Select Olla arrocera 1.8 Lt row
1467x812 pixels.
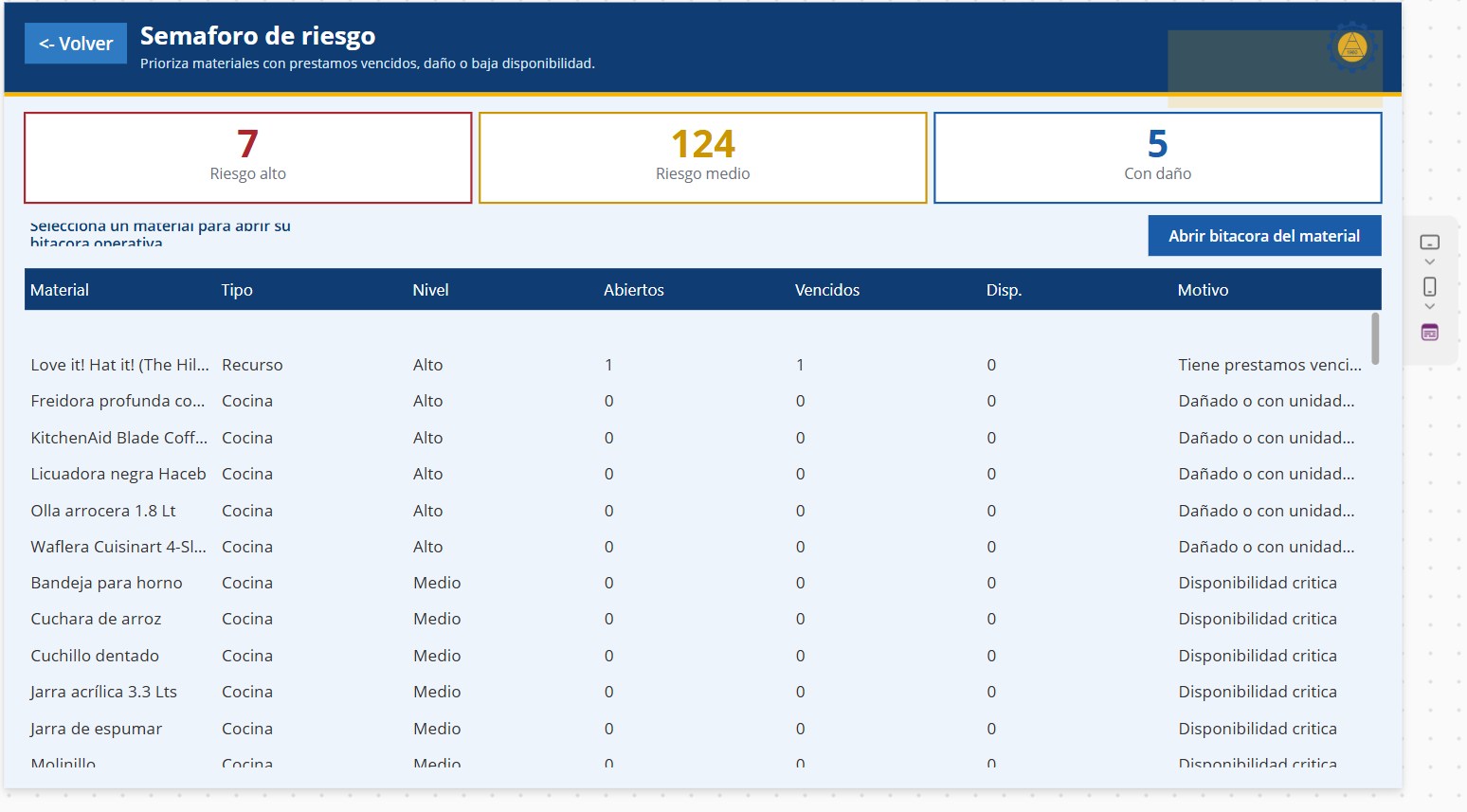coord(697,511)
